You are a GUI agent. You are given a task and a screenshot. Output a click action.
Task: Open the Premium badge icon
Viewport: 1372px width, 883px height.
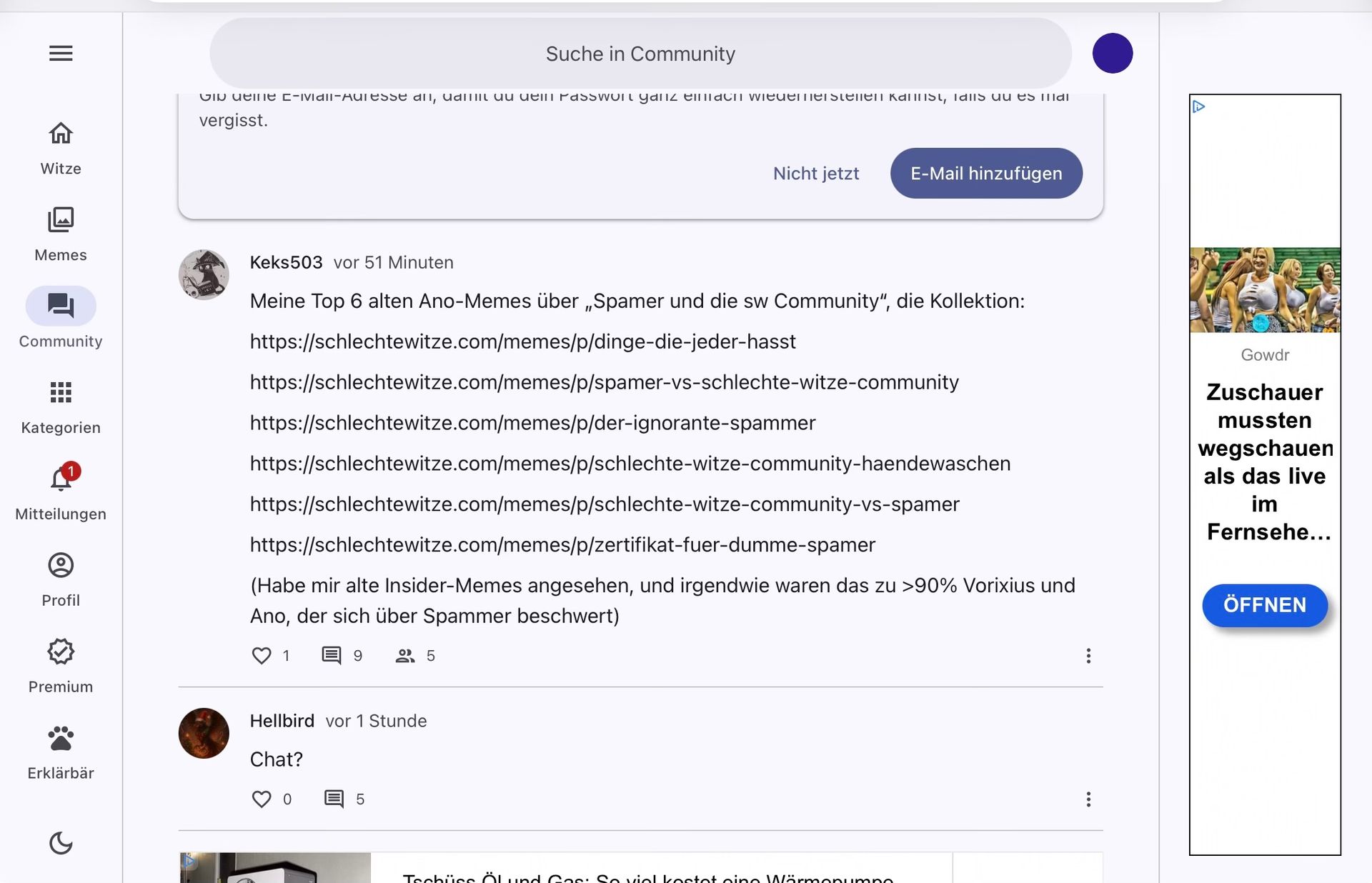pos(61,652)
